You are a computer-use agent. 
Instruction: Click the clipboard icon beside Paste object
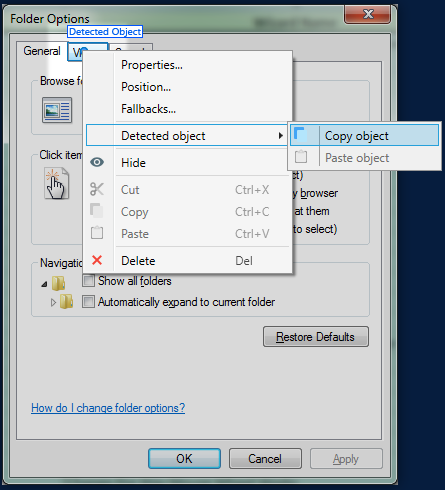[301, 157]
